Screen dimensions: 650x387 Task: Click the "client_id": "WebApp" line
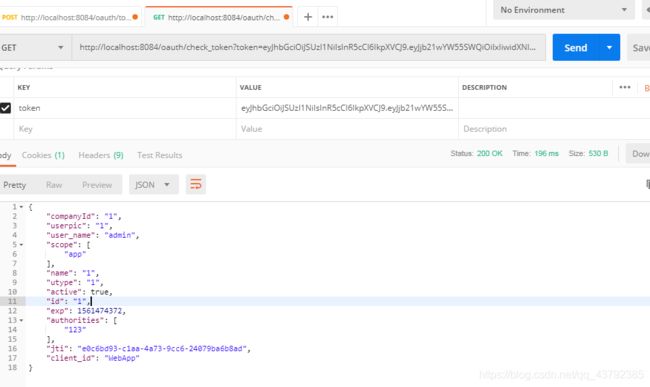pyautogui.click(x=93, y=358)
